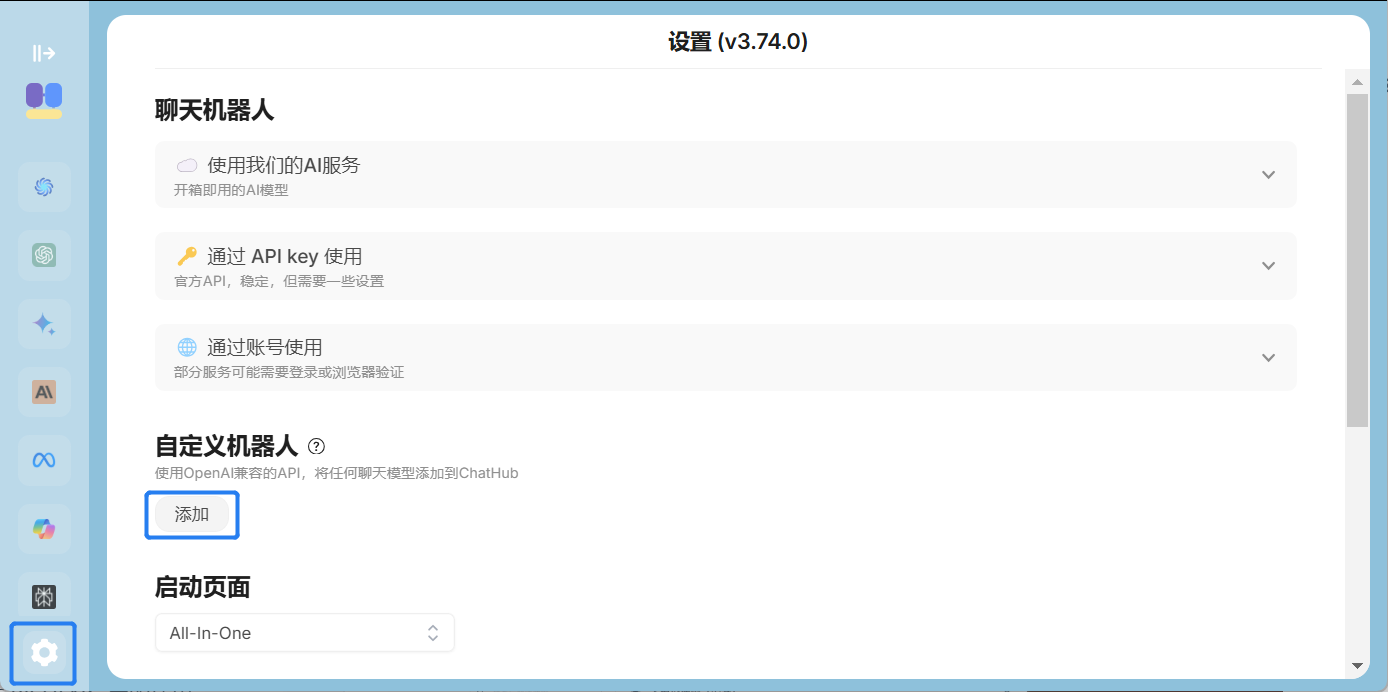Viewport: 1388px width, 692px height.
Task: Click the help icon beside 自定义机器人
Action: 316,446
